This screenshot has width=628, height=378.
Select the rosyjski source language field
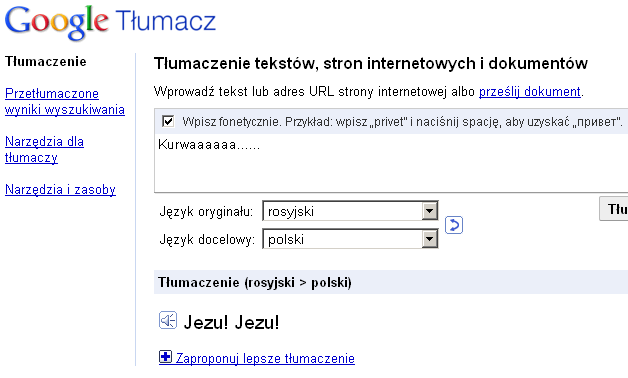pos(350,211)
